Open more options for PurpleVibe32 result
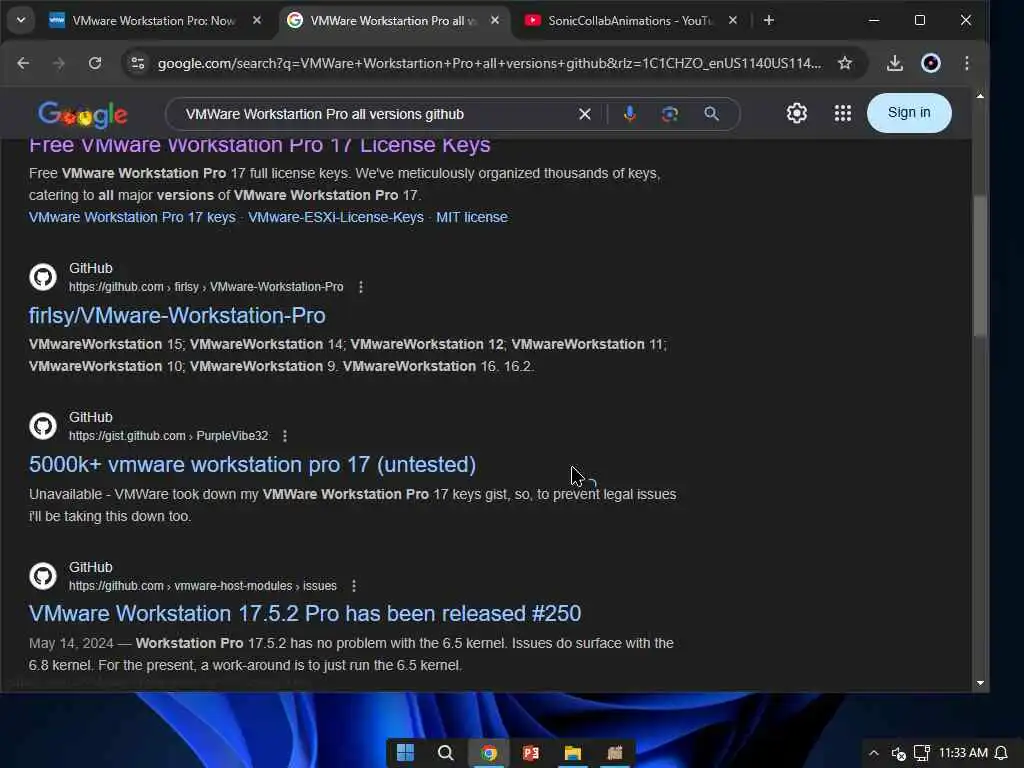Image resolution: width=1024 pixels, height=768 pixels. click(x=285, y=436)
